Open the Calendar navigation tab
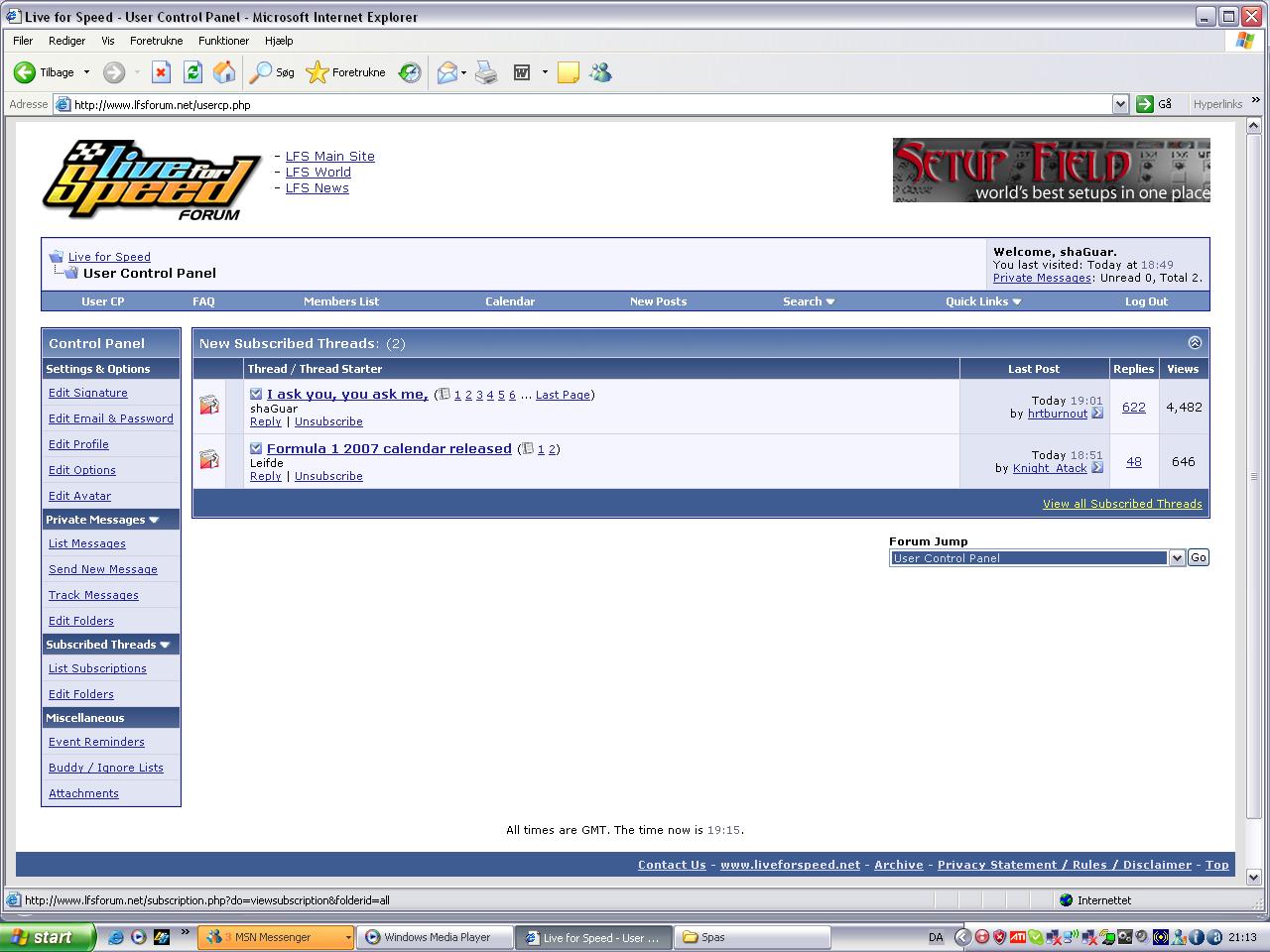This screenshot has width=1270, height=952. 510,301
